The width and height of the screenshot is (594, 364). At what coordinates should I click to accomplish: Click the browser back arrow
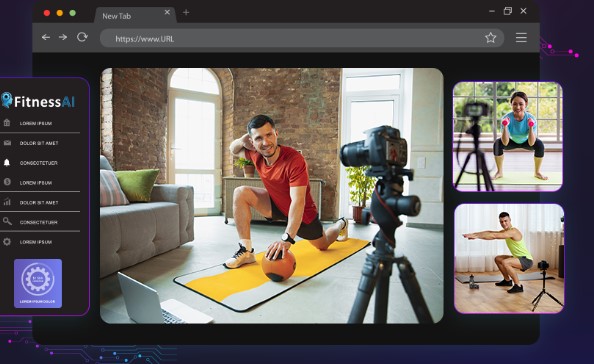tap(46, 37)
